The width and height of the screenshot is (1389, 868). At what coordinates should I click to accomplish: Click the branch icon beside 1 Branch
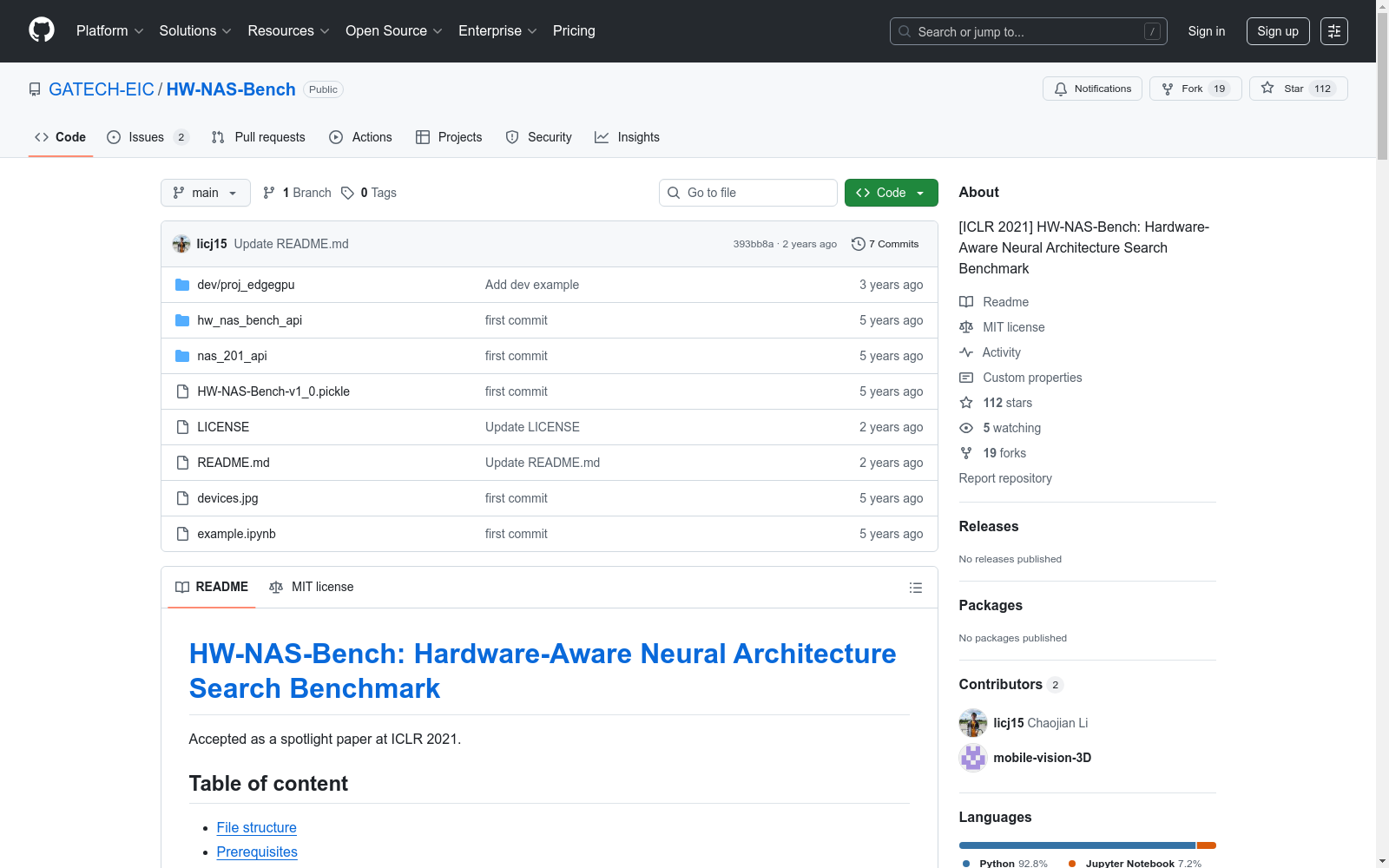point(269,193)
